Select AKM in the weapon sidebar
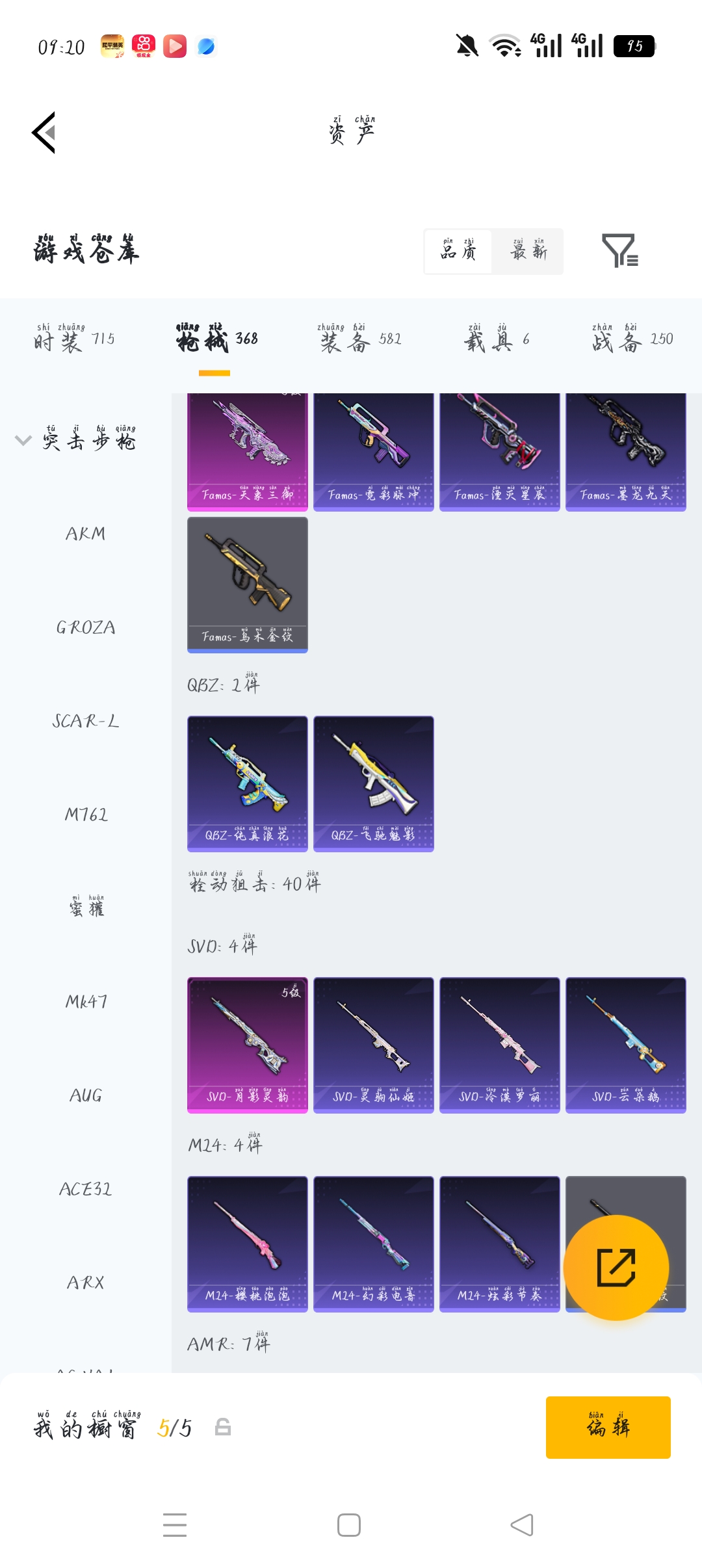 pos(86,534)
